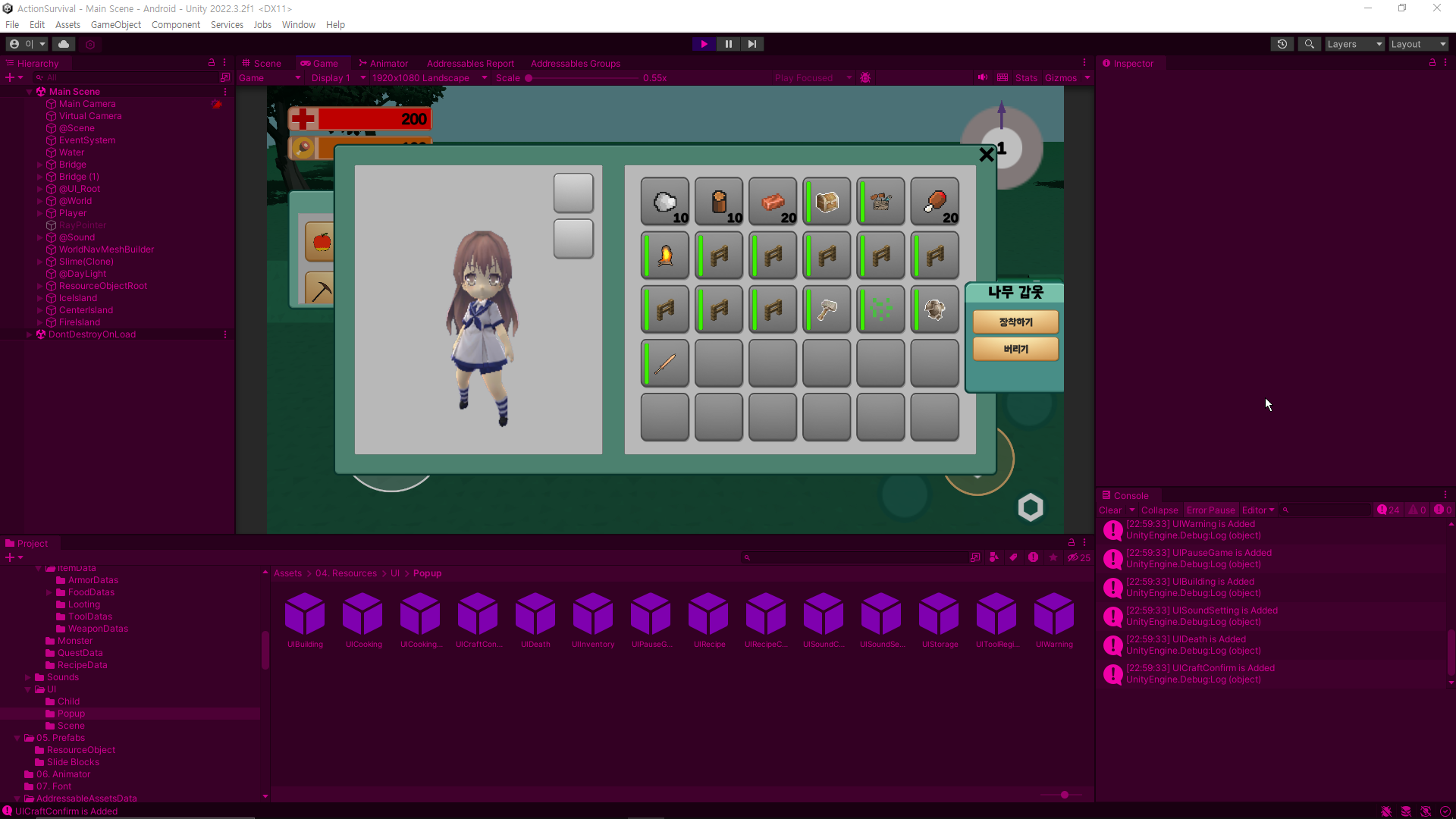Expand DontDestroyOnLoad scene in Hierarchy
1456x819 pixels.
[x=30, y=334]
